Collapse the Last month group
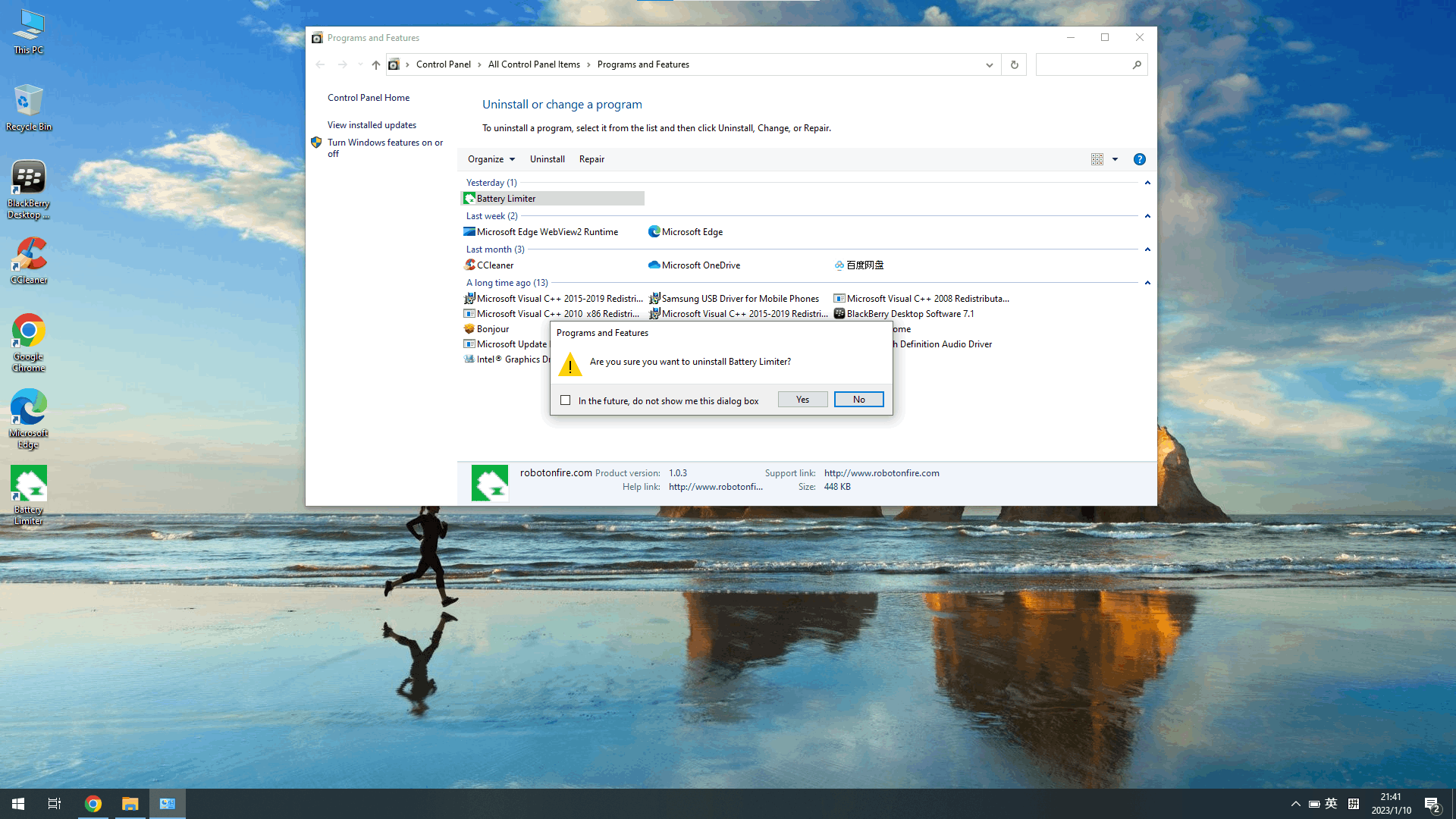Viewport: 1456px width, 819px height. (x=1147, y=249)
